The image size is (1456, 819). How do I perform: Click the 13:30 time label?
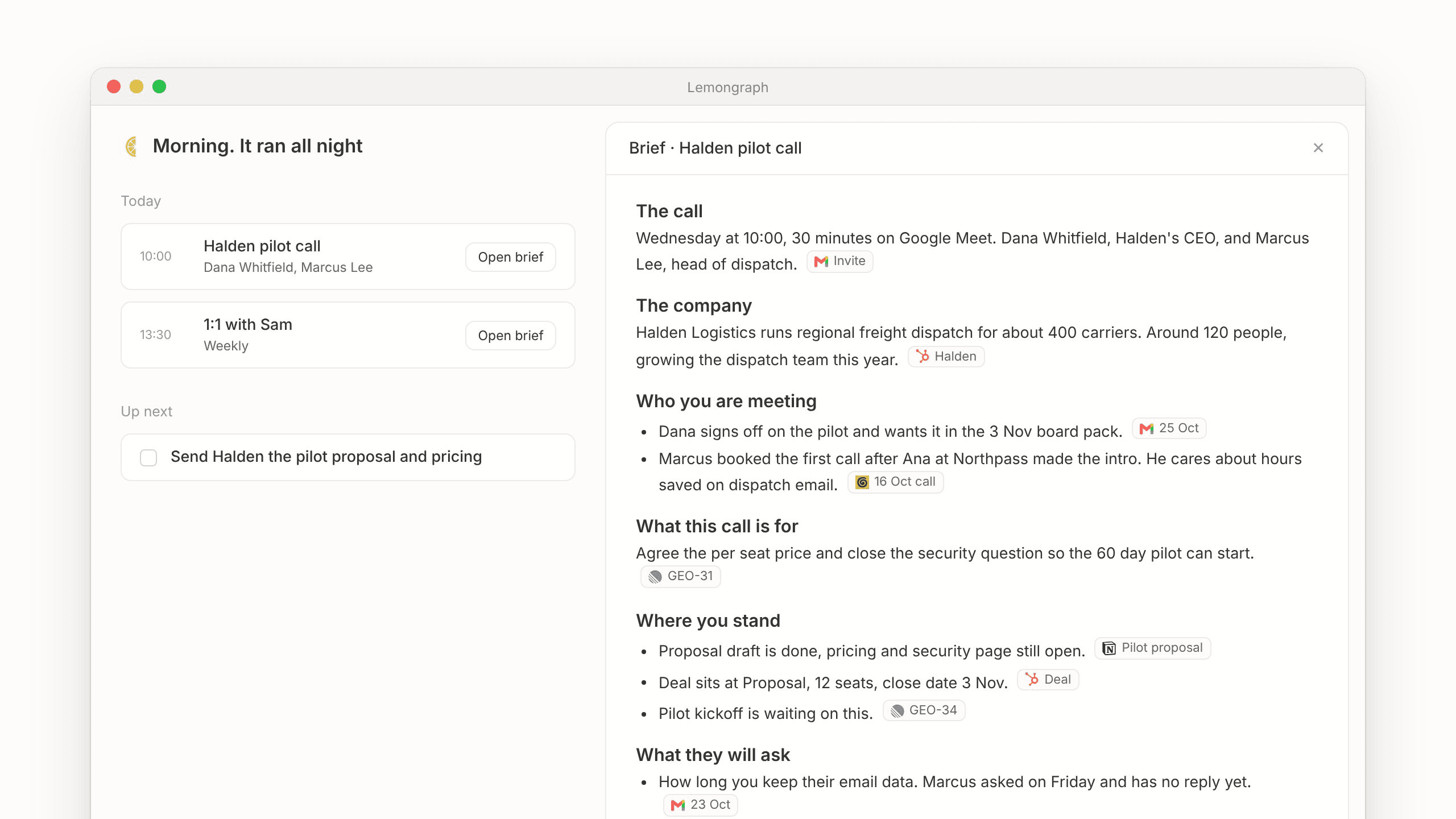(155, 335)
